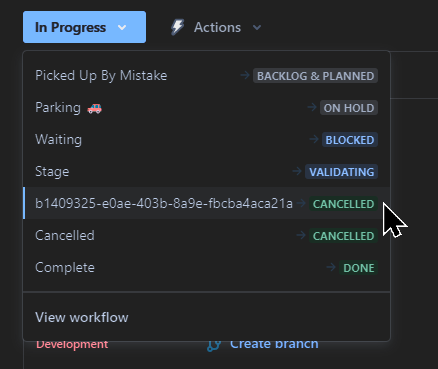Open the View workflow link
Image resolution: width=438 pixels, height=369 pixels.
point(82,317)
